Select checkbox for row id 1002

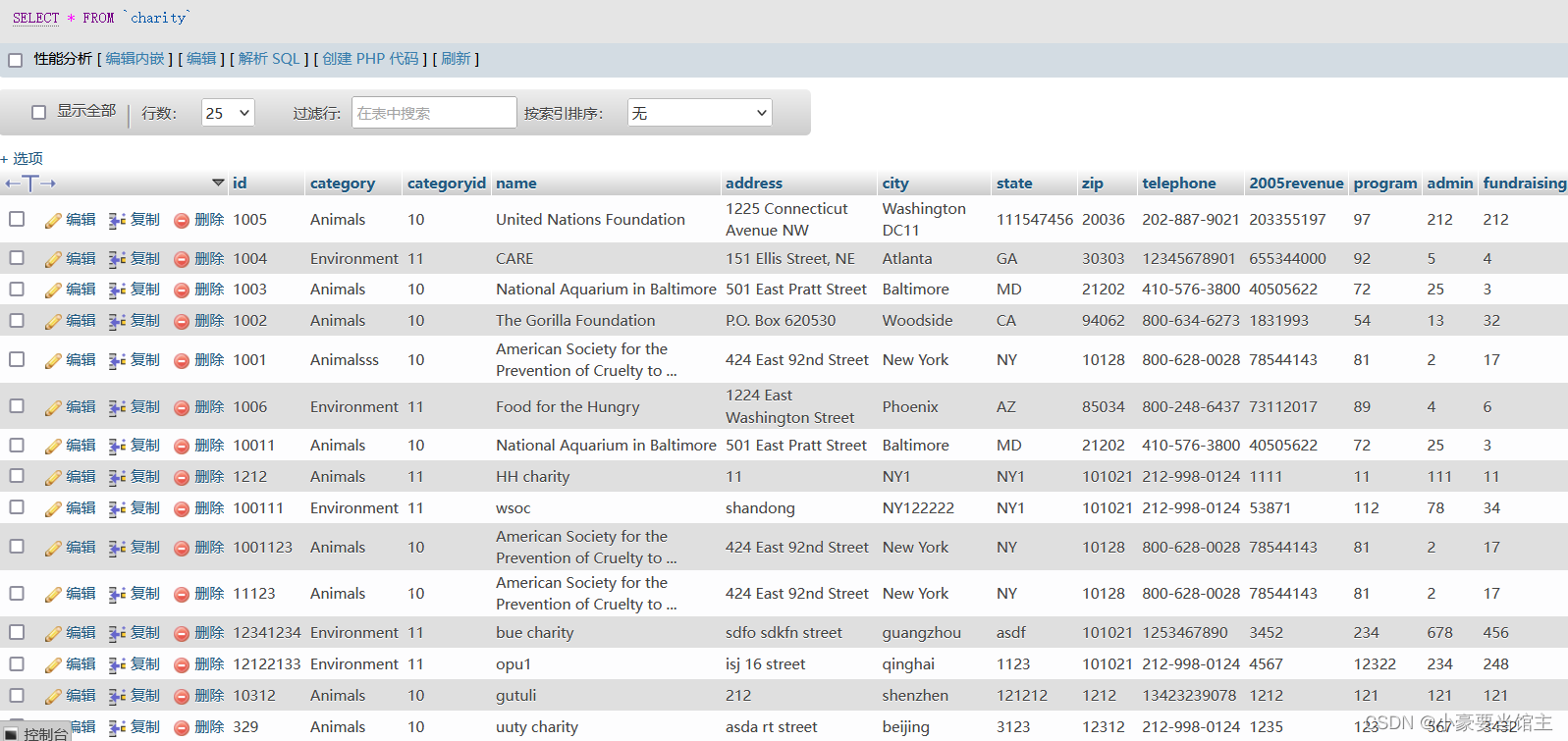click(x=17, y=320)
